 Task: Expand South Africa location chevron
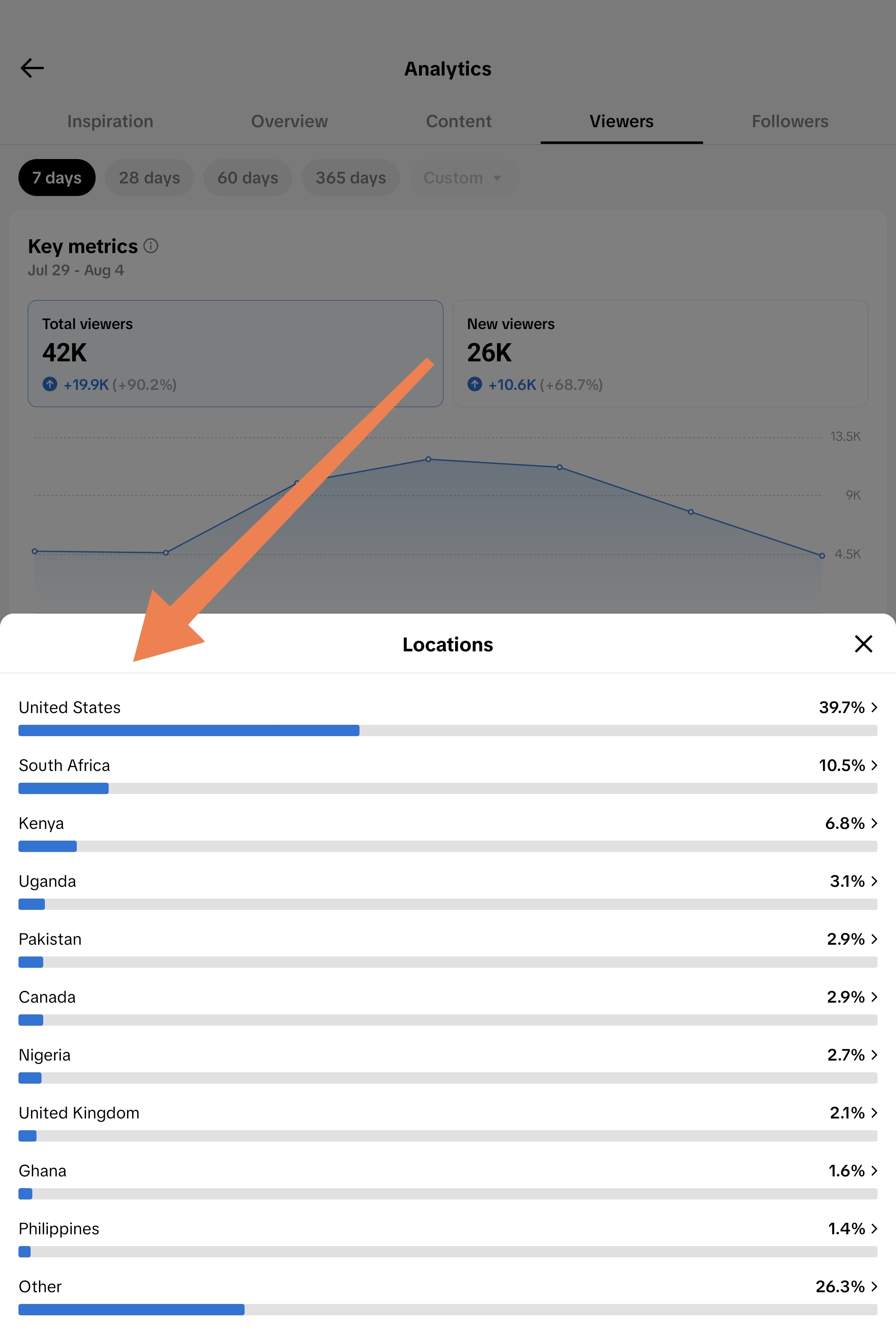click(874, 765)
